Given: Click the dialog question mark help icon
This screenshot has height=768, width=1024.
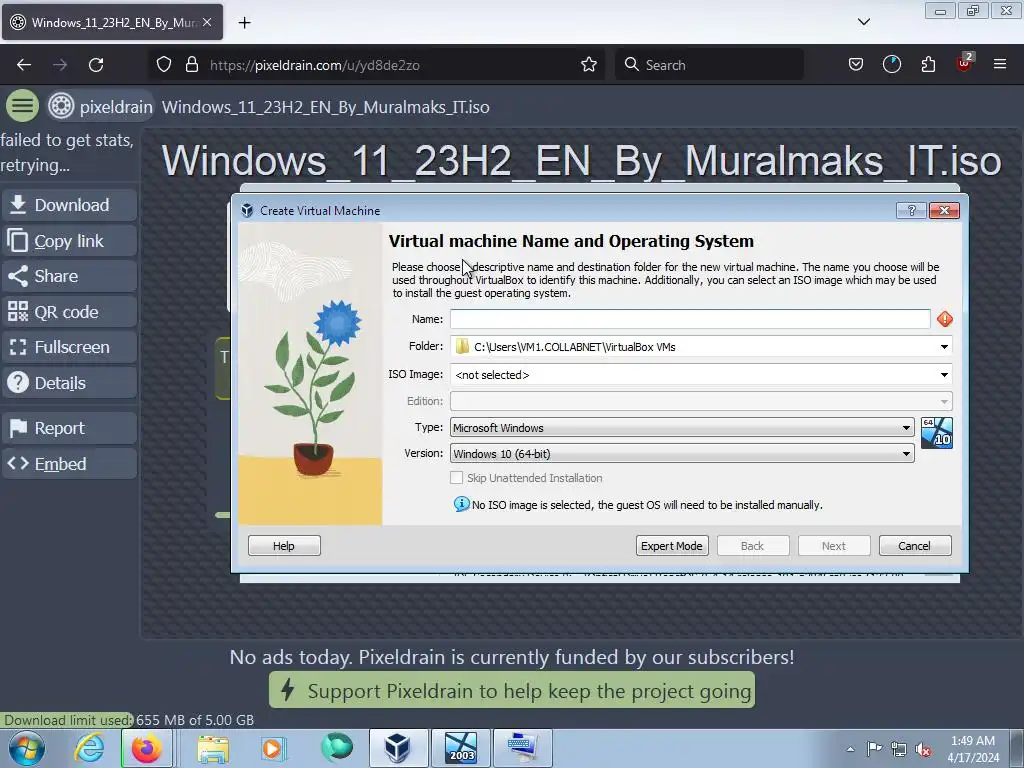Looking at the screenshot, I should [x=912, y=210].
